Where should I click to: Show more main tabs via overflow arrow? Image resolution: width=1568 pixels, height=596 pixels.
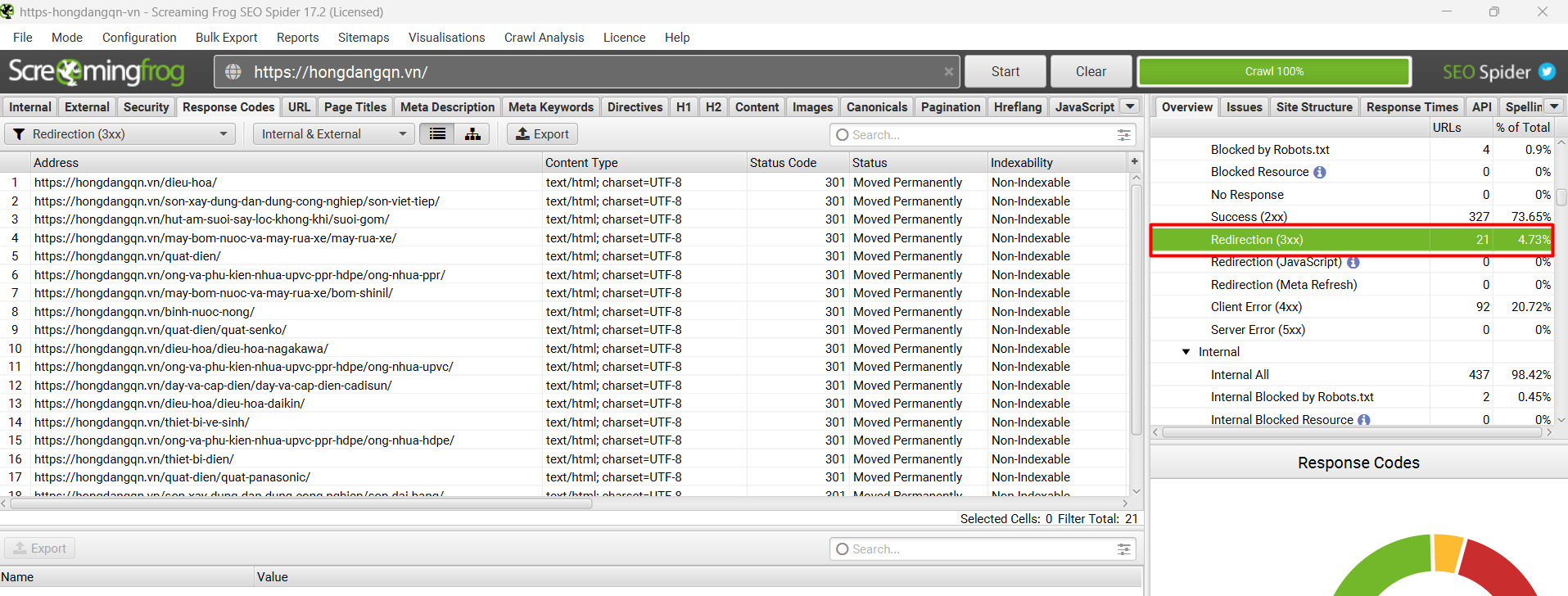pyautogui.click(x=1131, y=106)
